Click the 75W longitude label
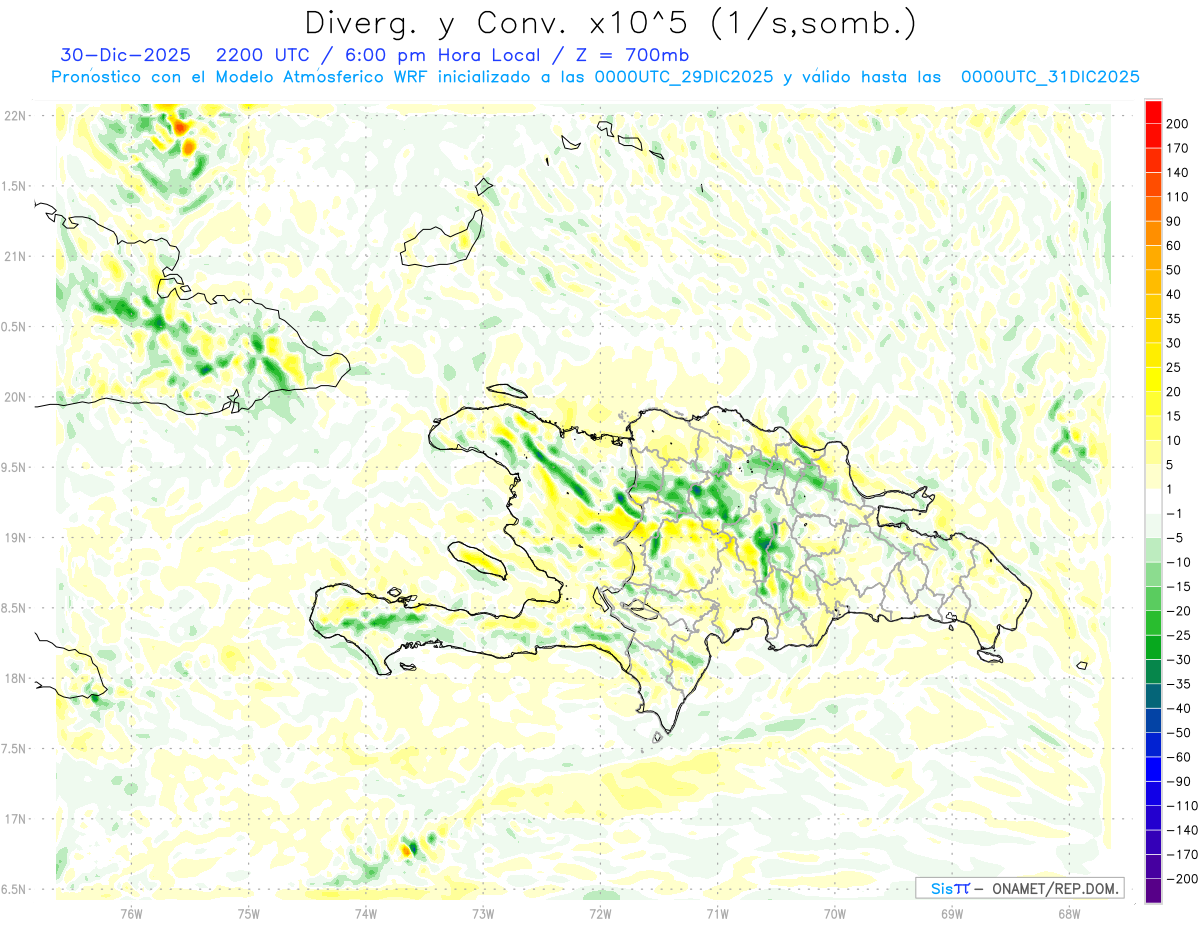 (249, 913)
